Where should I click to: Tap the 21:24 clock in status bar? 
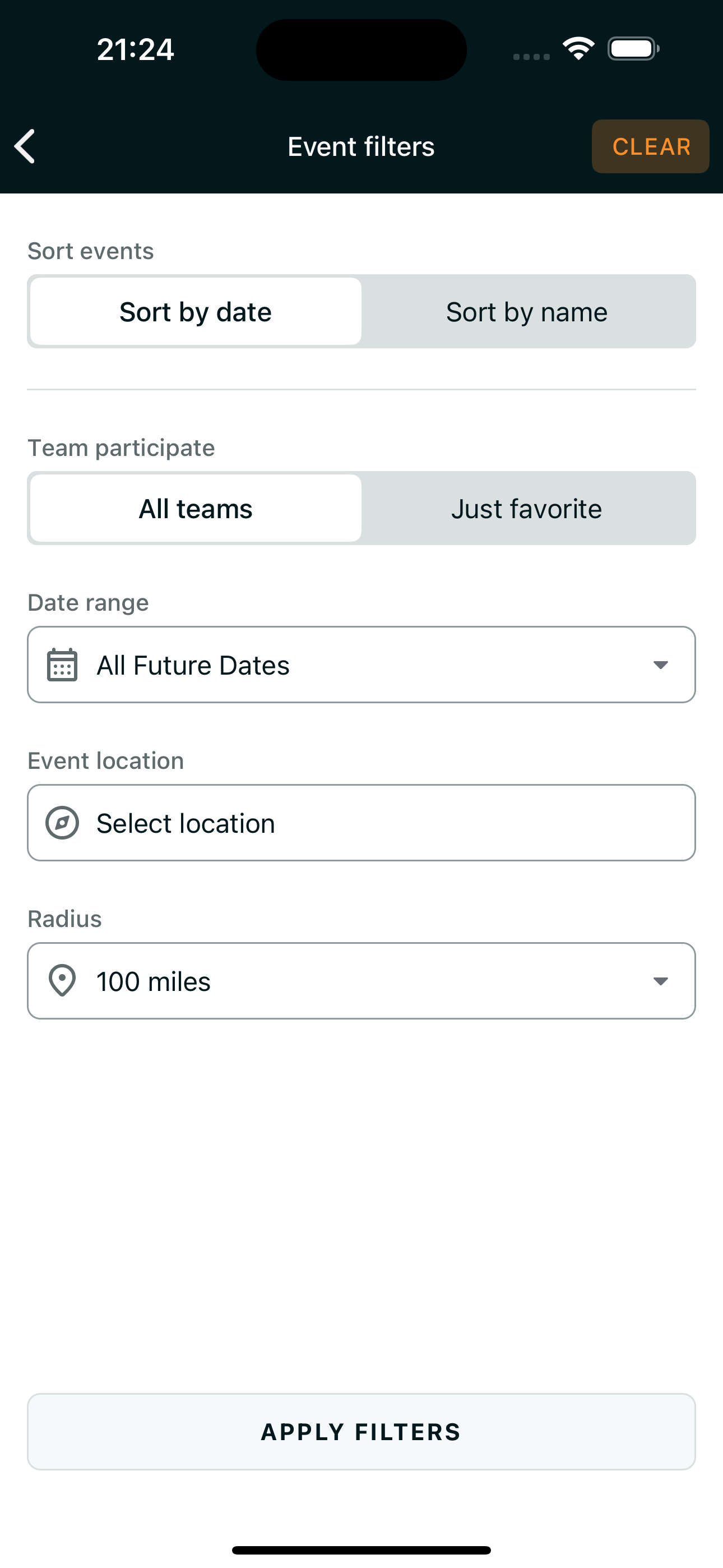pos(135,49)
